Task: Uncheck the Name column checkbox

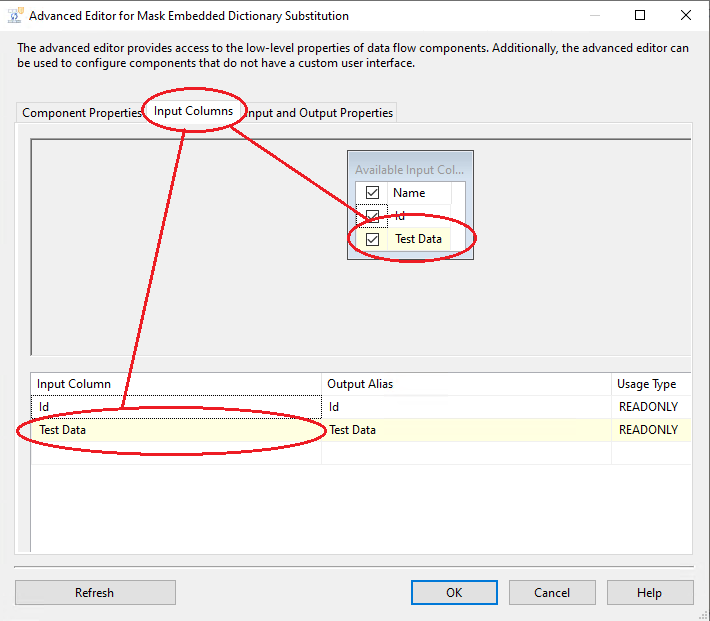Action: tap(372, 193)
